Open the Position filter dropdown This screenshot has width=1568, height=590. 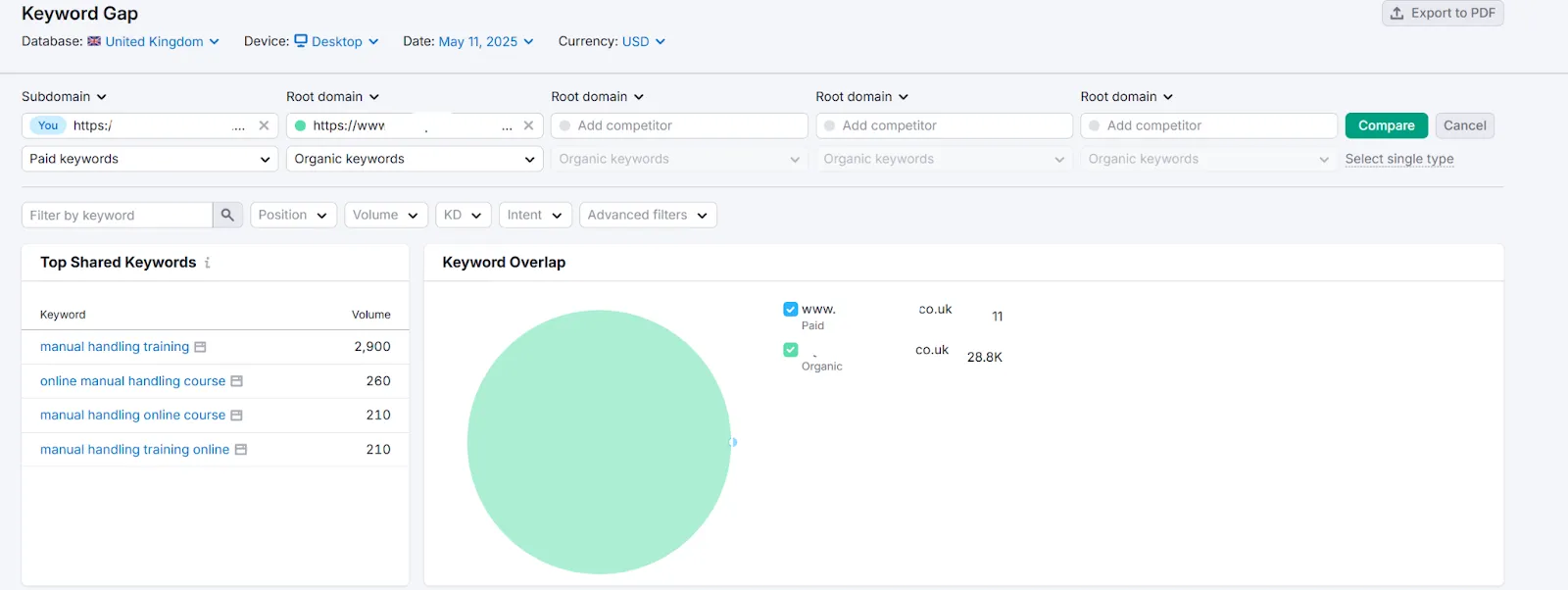(x=293, y=215)
